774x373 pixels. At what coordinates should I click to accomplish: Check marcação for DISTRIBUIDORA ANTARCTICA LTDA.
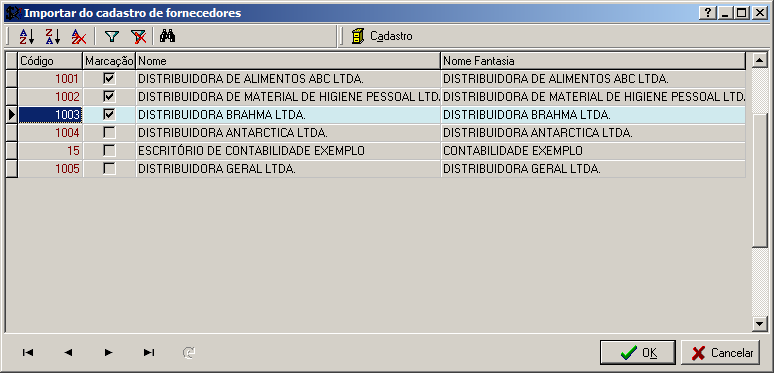pos(109,133)
